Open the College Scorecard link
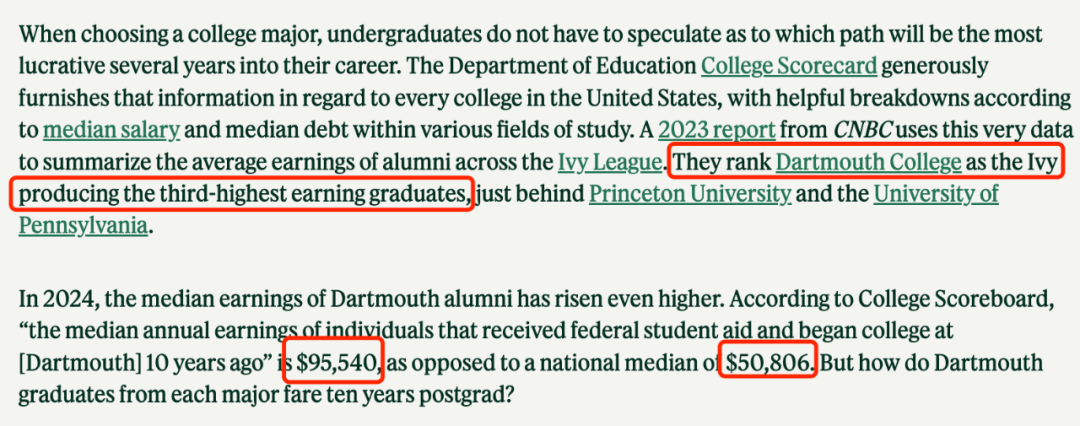Image resolution: width=1080 pixels, height=426 pixels. point(789,67)
